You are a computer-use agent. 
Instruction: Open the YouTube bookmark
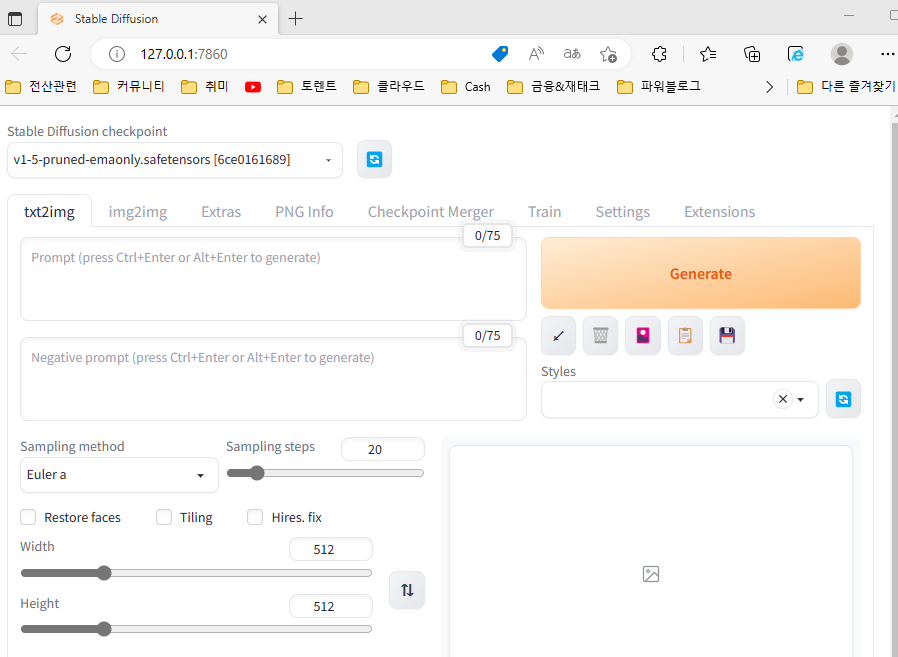pyautogui.click(x=253, y=87)
